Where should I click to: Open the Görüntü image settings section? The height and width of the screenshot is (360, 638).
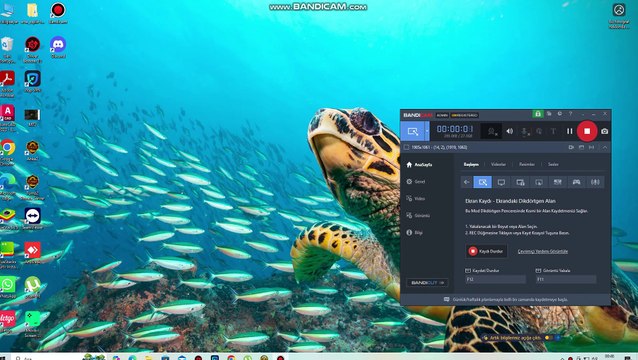pyautogui.click(x=418, y=216)
